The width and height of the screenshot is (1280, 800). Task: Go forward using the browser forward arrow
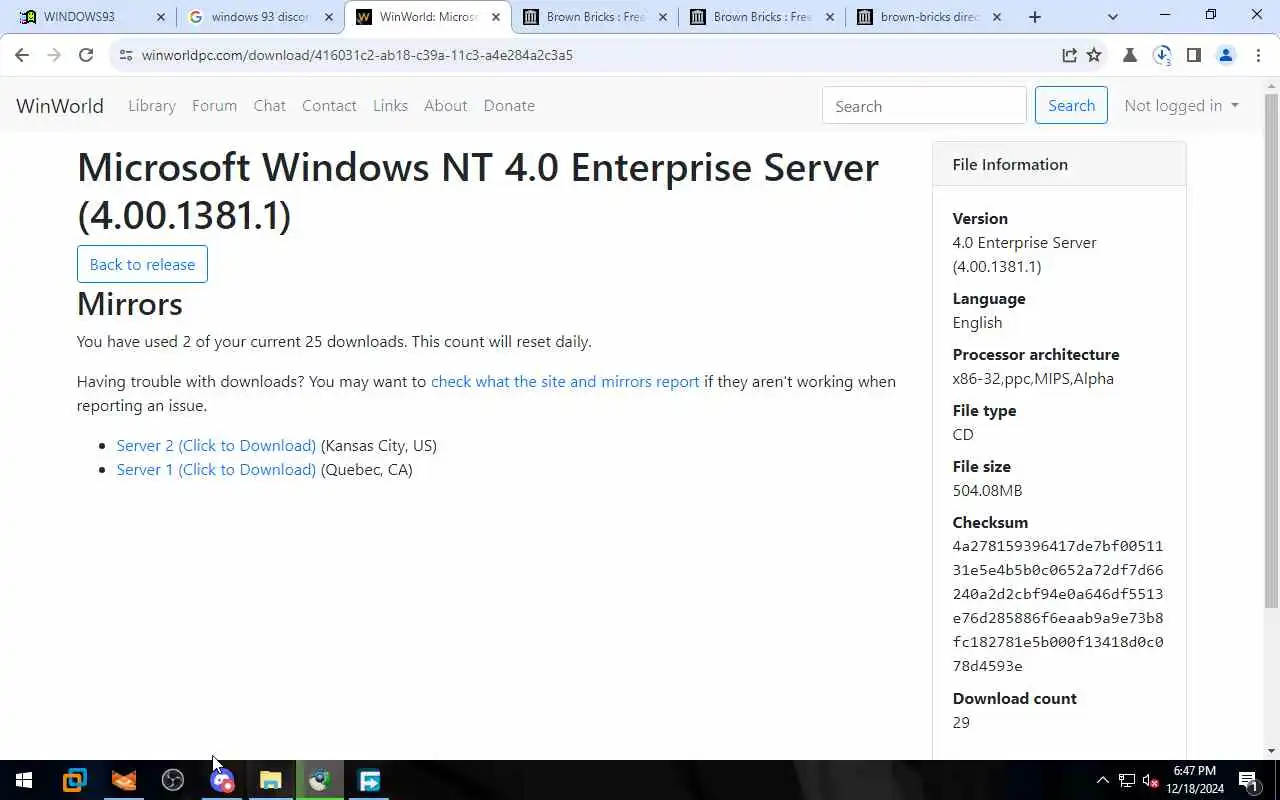point(54,55)
